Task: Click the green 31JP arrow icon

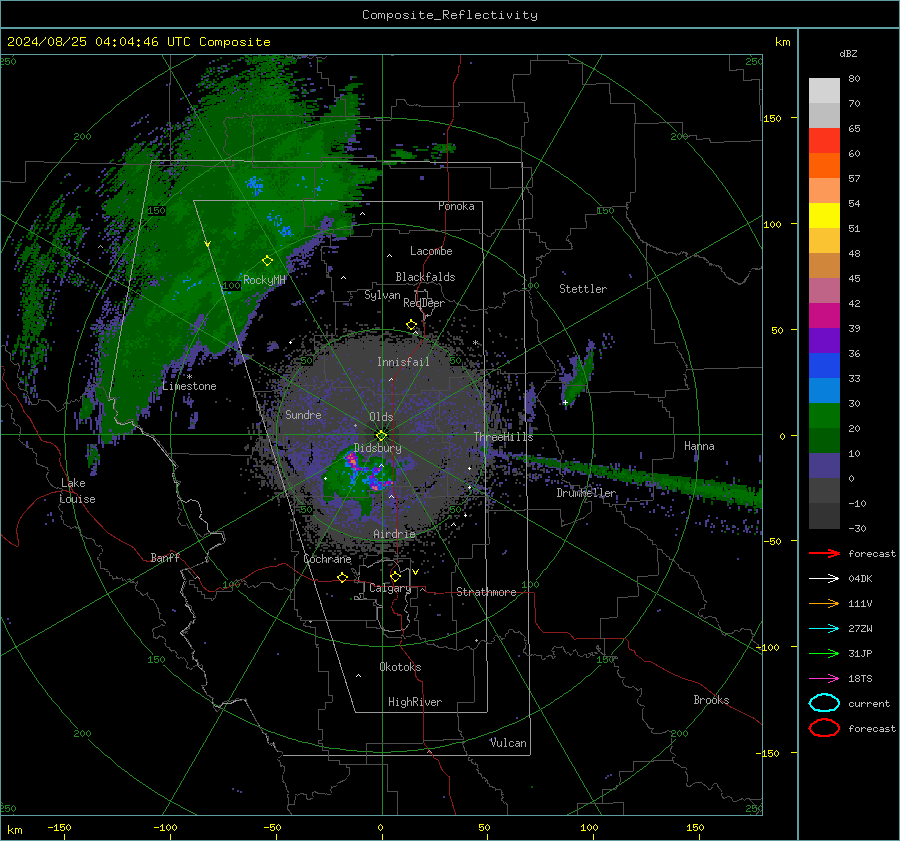Action: [x=824, y=653]
